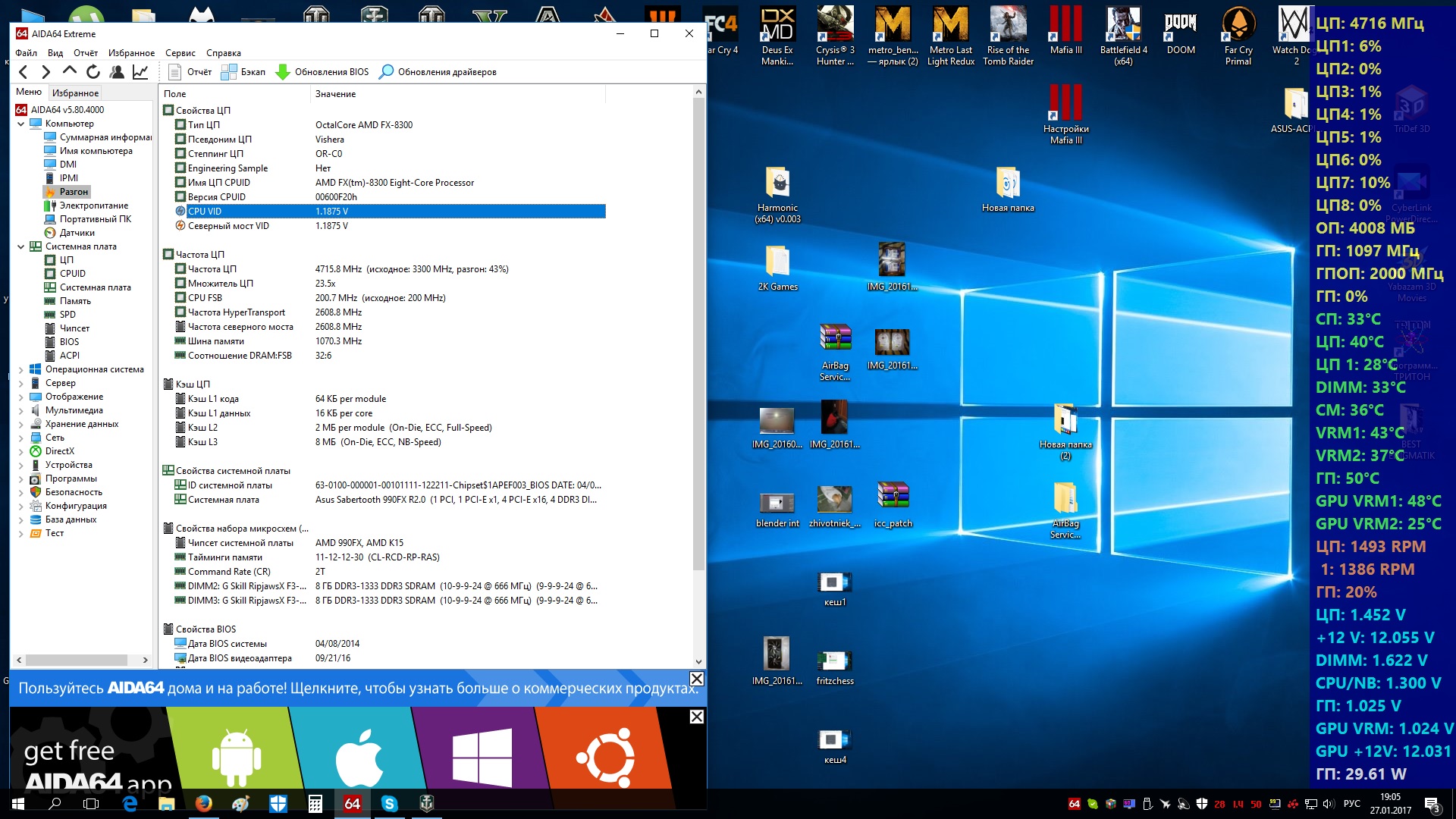The width and height of the screenshot is (1456, 819).
Task: Collapse the Системная плата tree node
Action: point(20,246)
